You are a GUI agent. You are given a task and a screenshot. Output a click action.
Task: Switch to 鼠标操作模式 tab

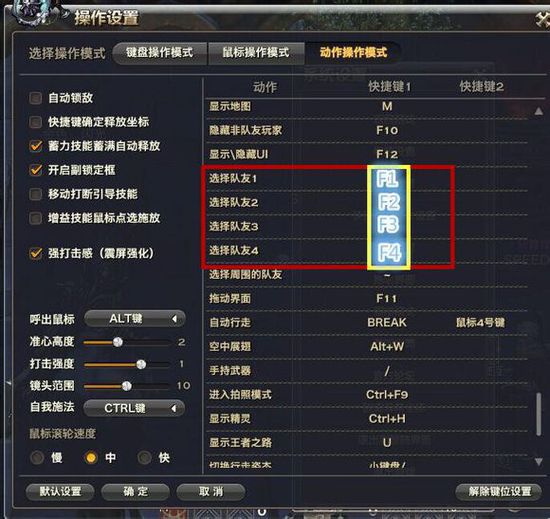click(256, 53)
